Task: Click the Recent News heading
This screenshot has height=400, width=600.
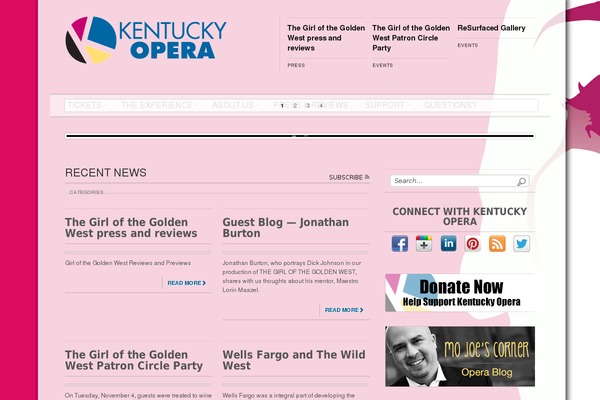Action: click(106, 173)
